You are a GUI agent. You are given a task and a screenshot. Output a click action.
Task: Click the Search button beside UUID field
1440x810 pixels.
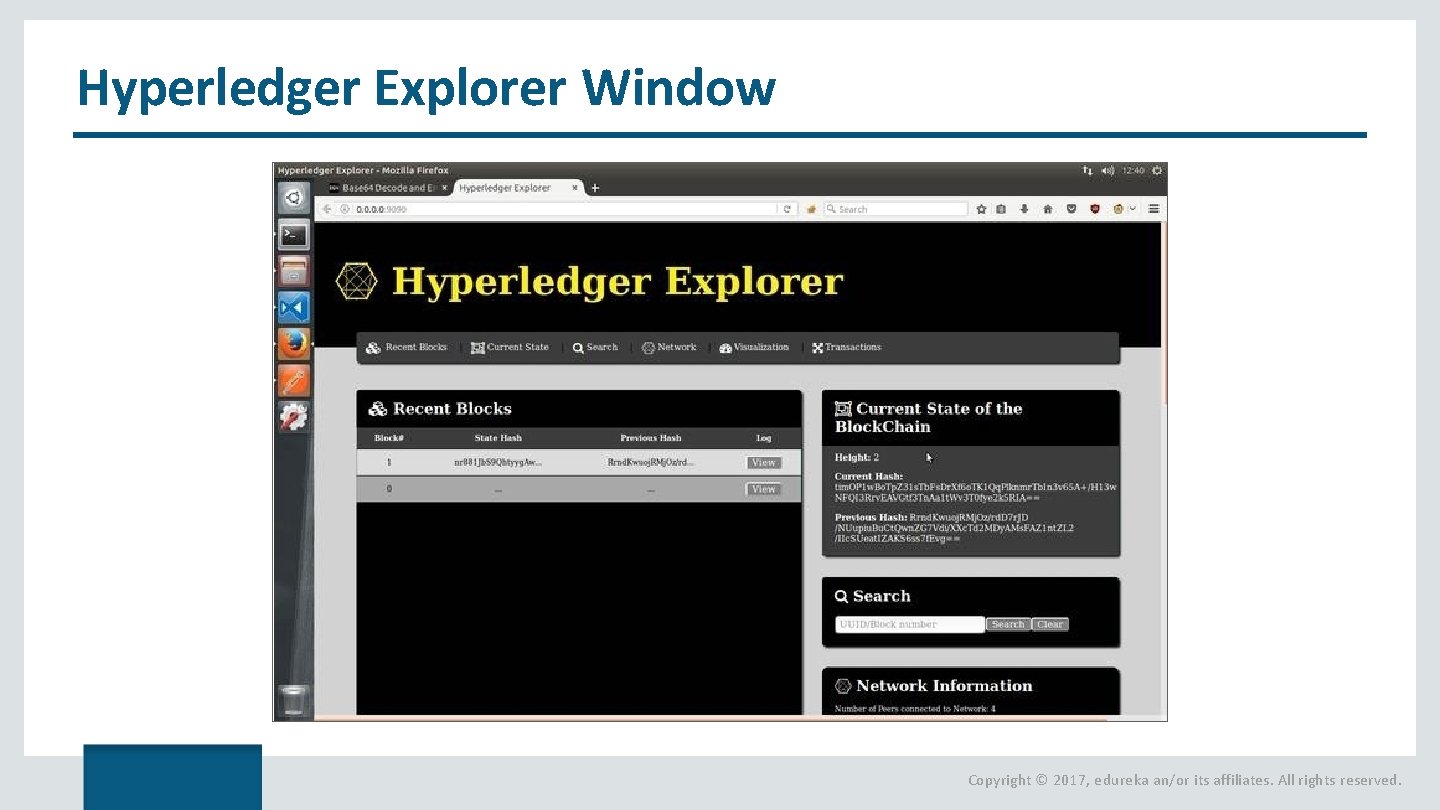(1008, 625)
